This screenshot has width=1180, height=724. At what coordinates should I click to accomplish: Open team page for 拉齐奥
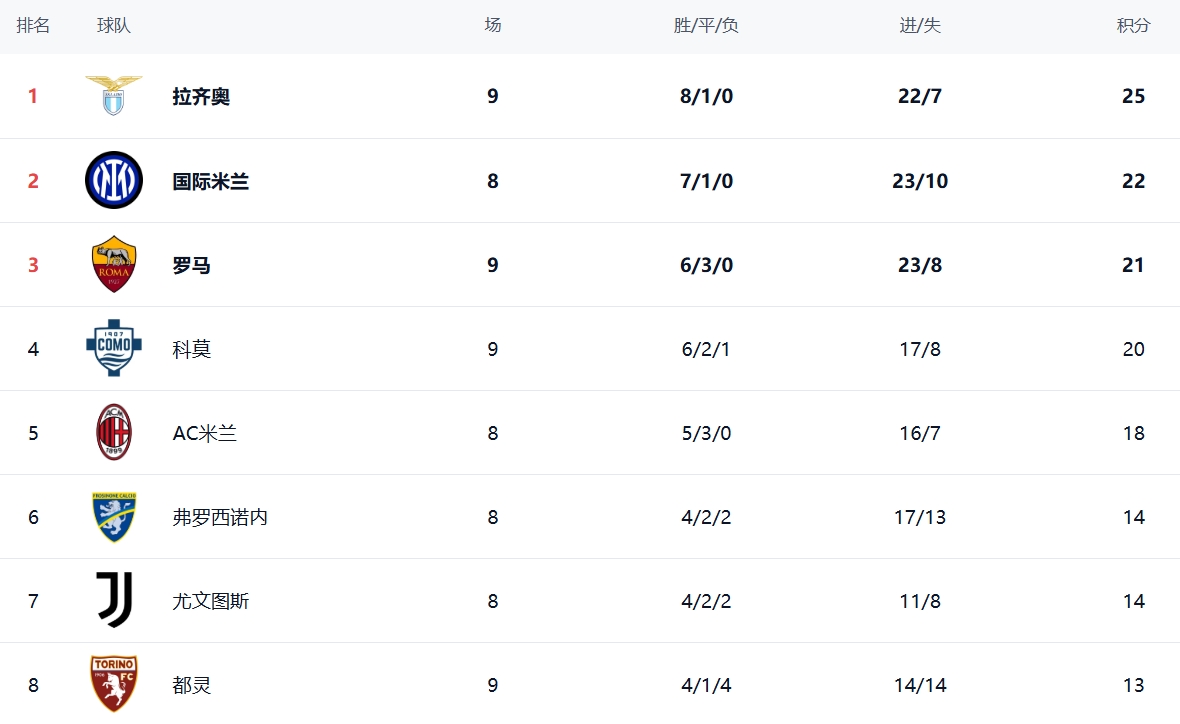pos(201,96)
